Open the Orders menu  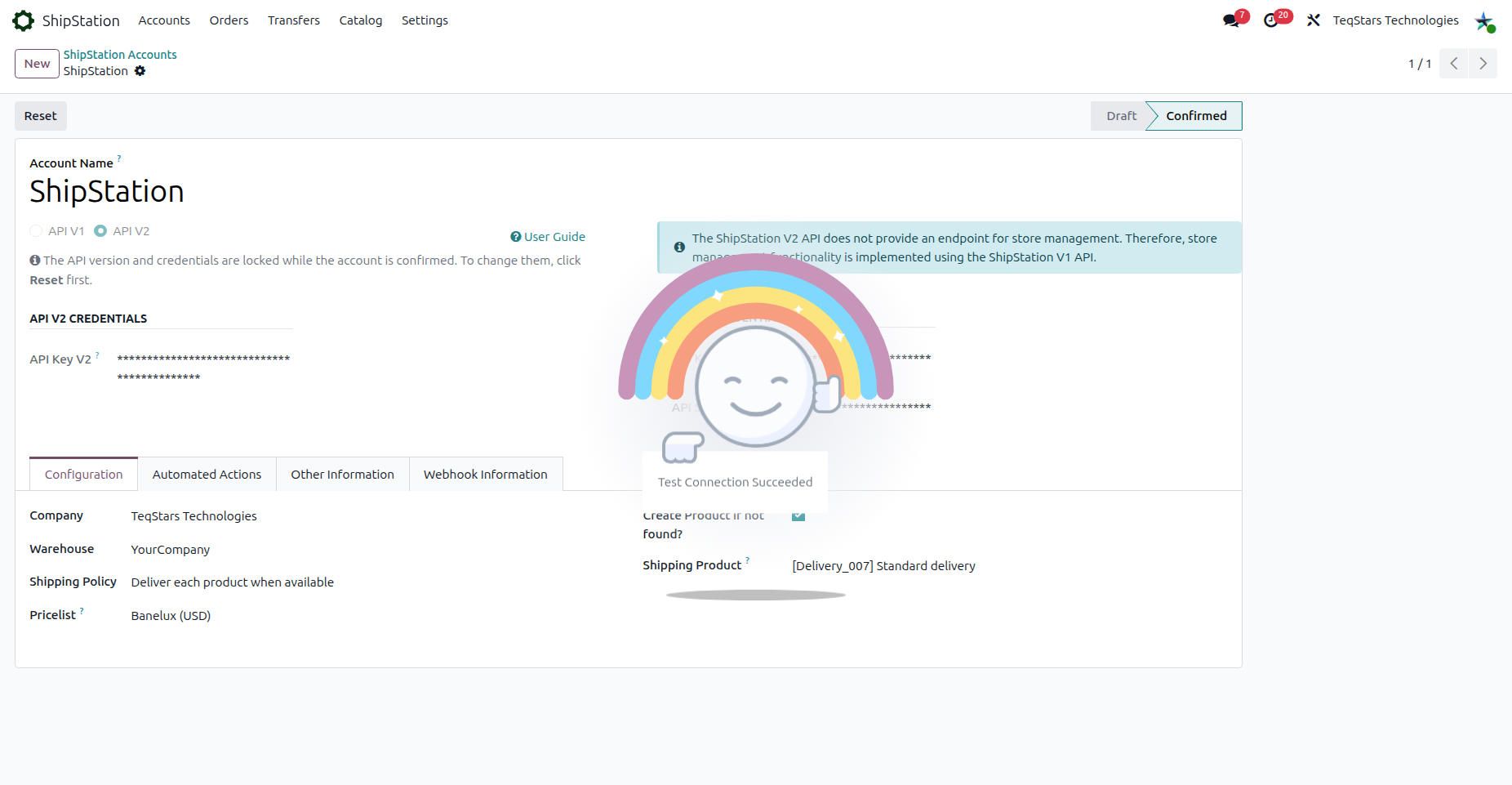(229, 20)
